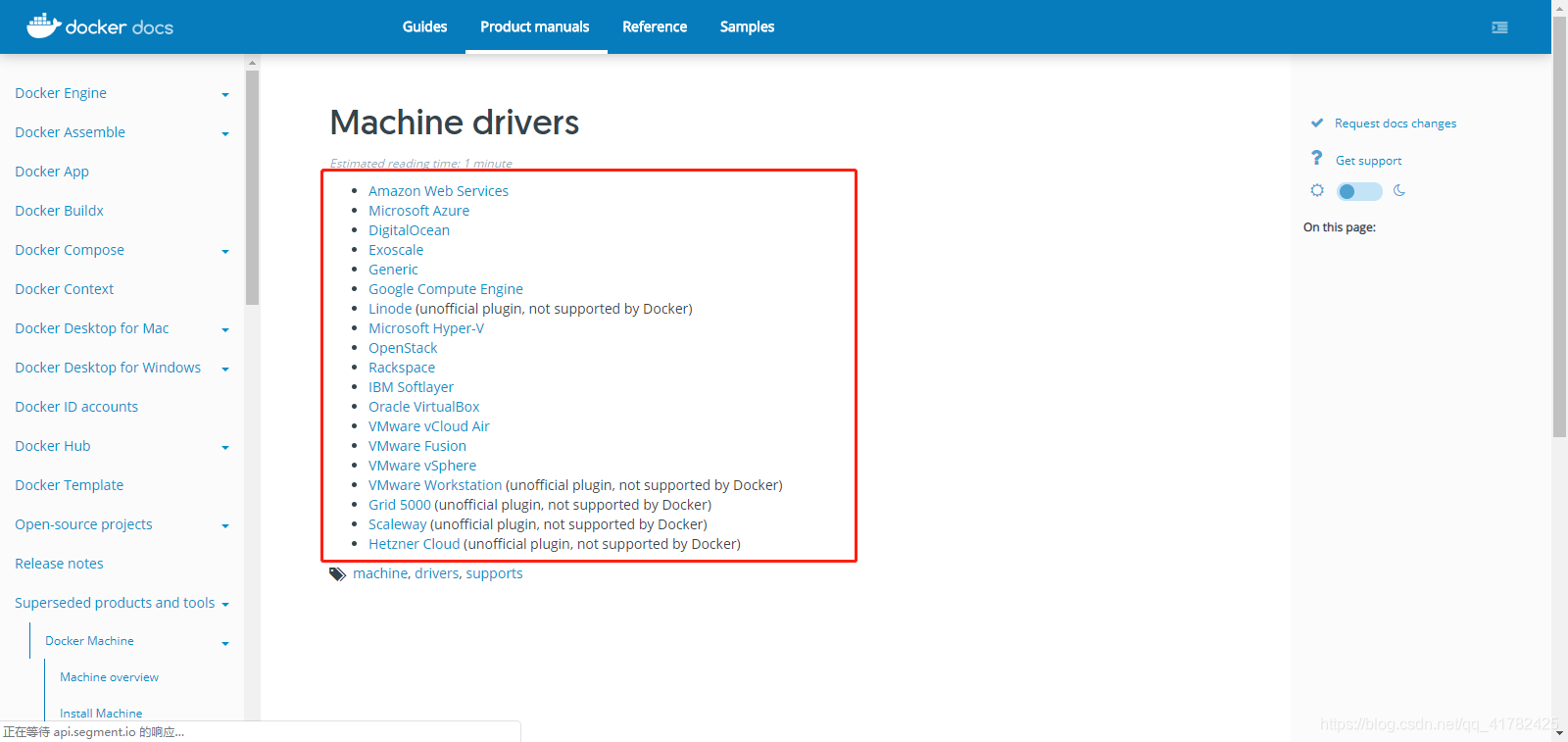Expand Docker Desktop for Mac arrow
The height and width of the screenshot is (742, 1568).
225,330
